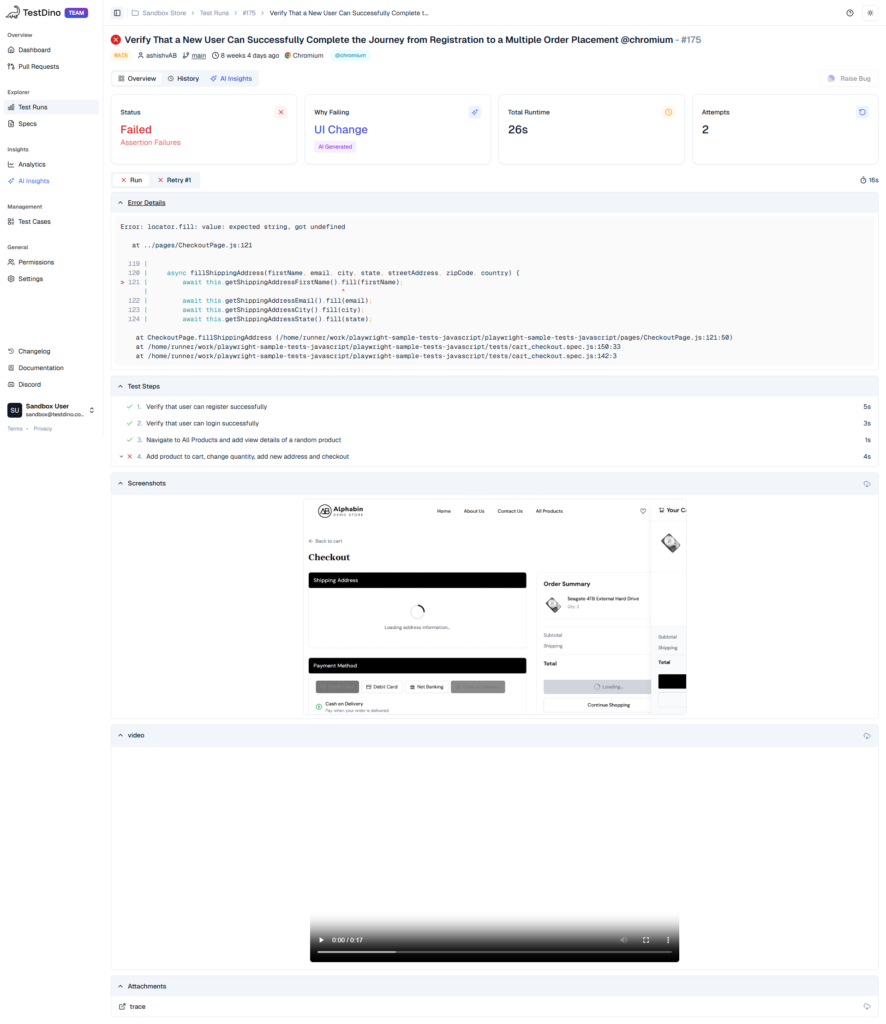Expand failed step 4 add product to cart
The height and width of the screenshot is (1024, 886).
tap(121, 456)
